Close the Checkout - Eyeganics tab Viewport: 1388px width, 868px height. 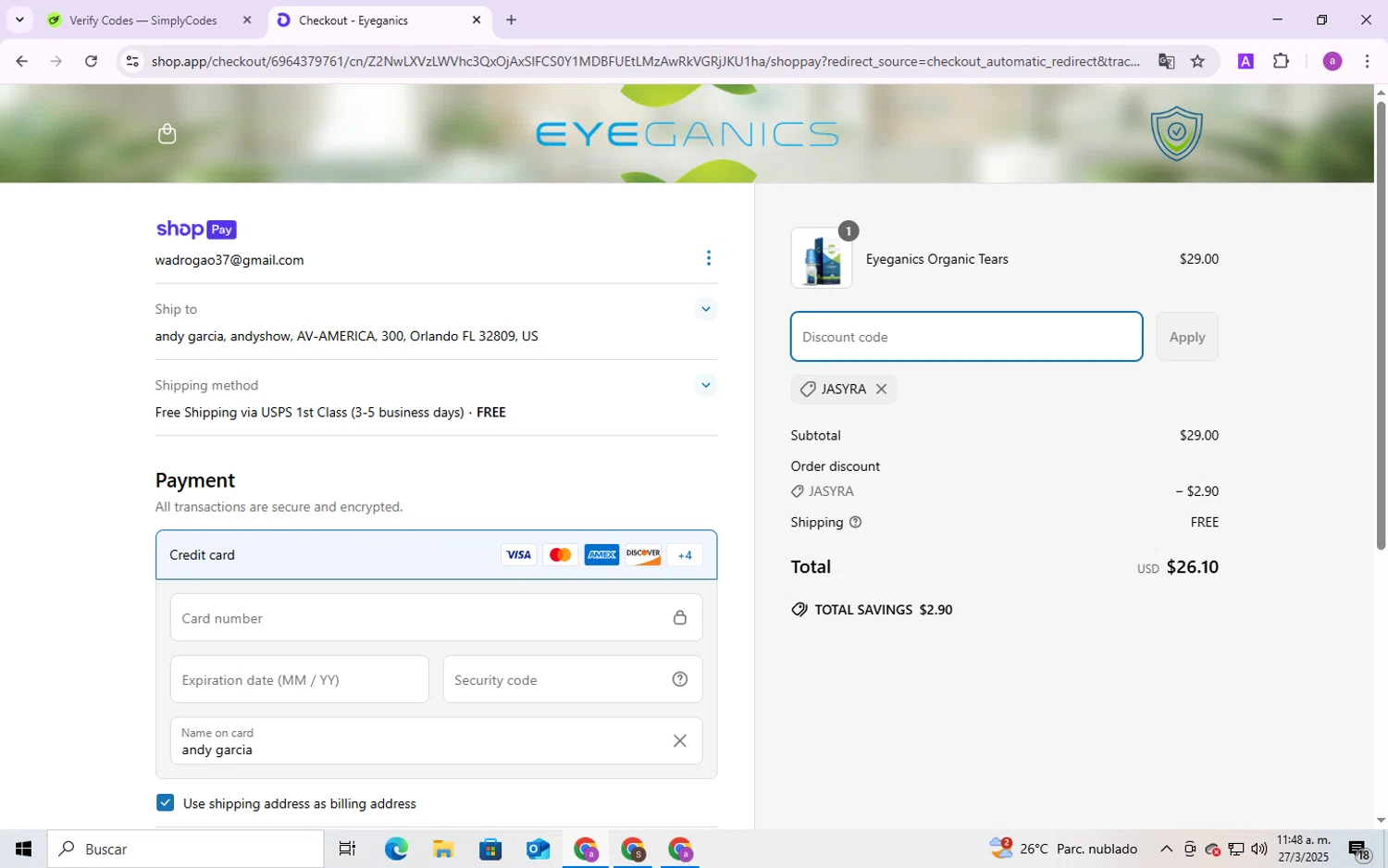tap(477, 19)
